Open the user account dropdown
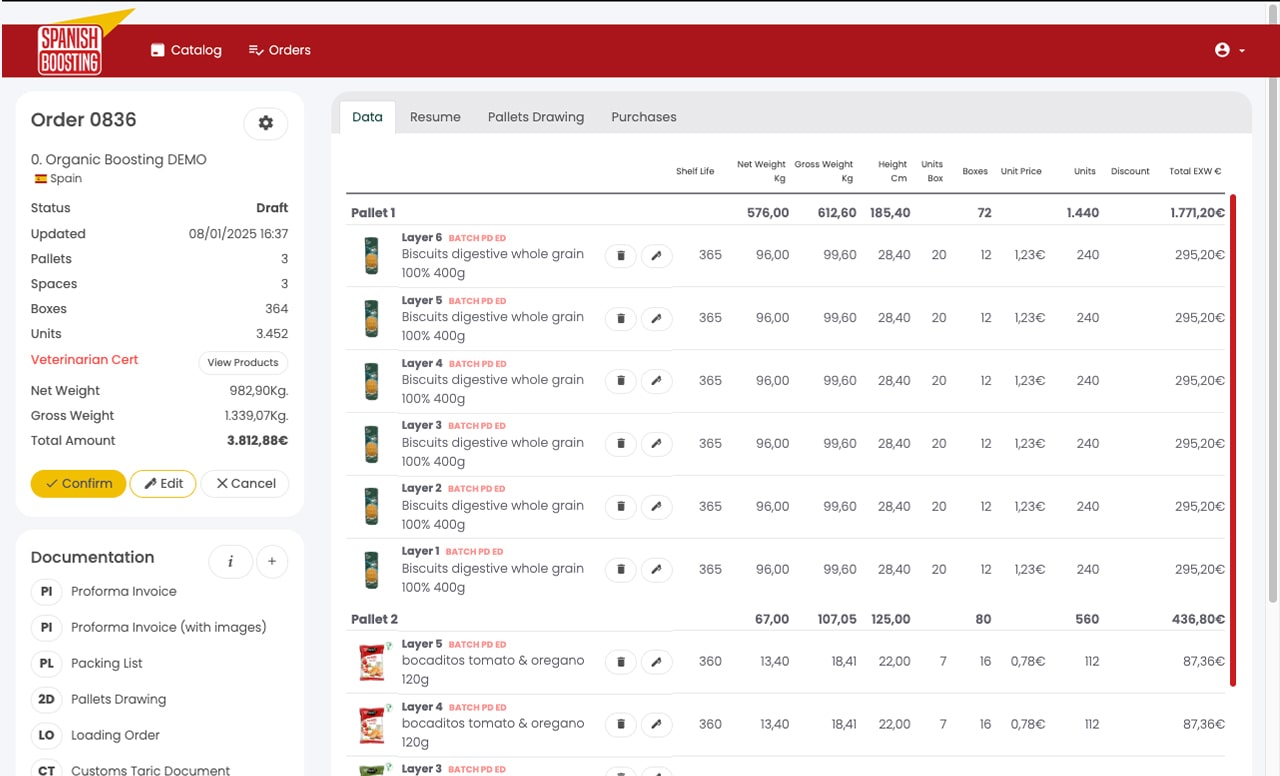Viewport: 1280px width, 776px height. [1229, 50]
